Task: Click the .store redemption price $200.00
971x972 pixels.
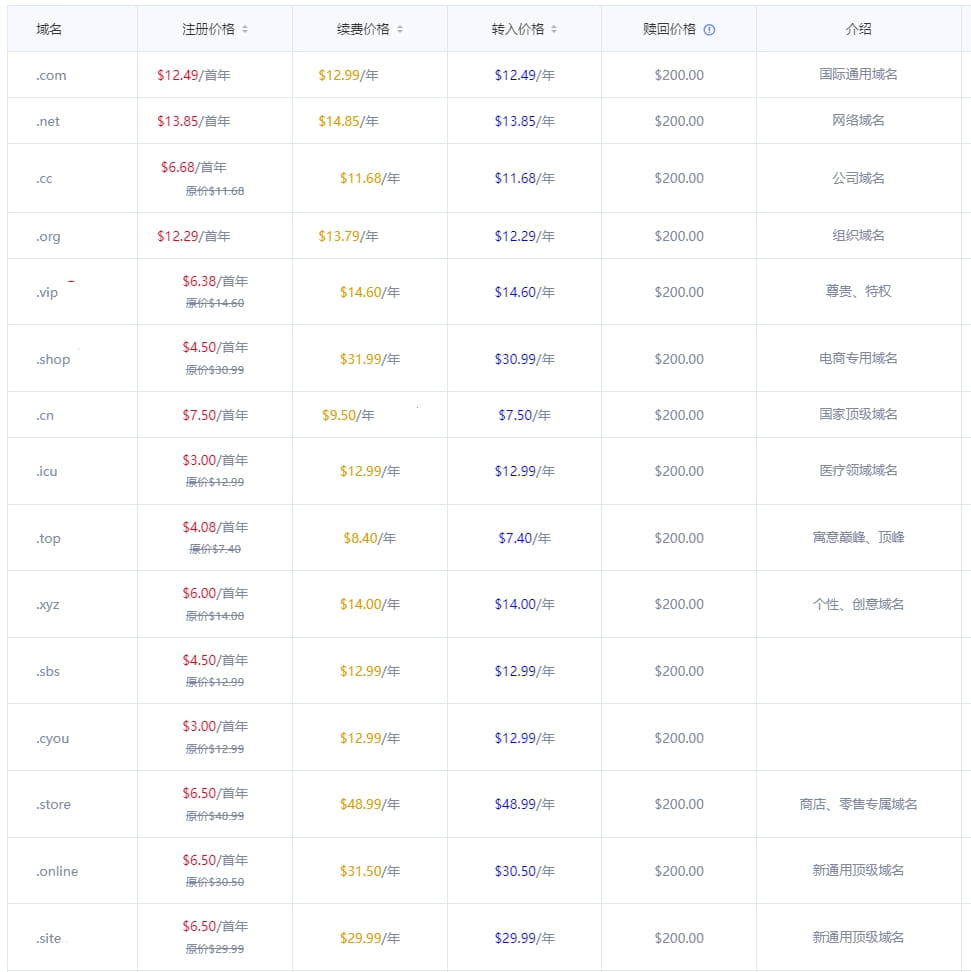Action: click(678, 803)
